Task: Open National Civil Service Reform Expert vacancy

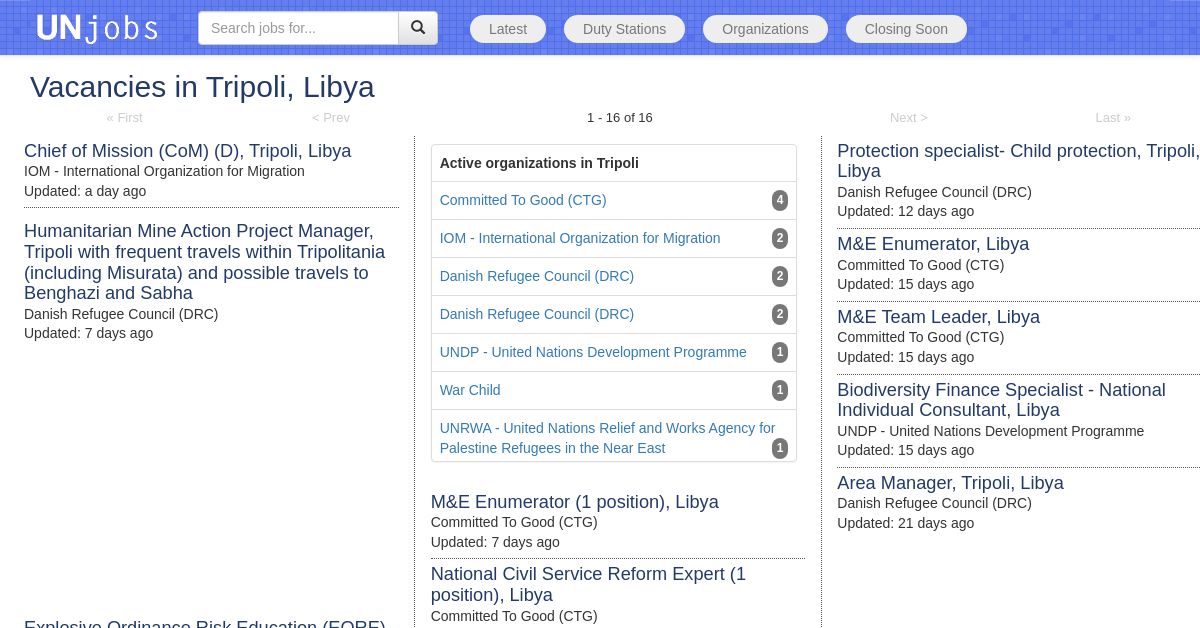Action: click(x=588, y=585)
